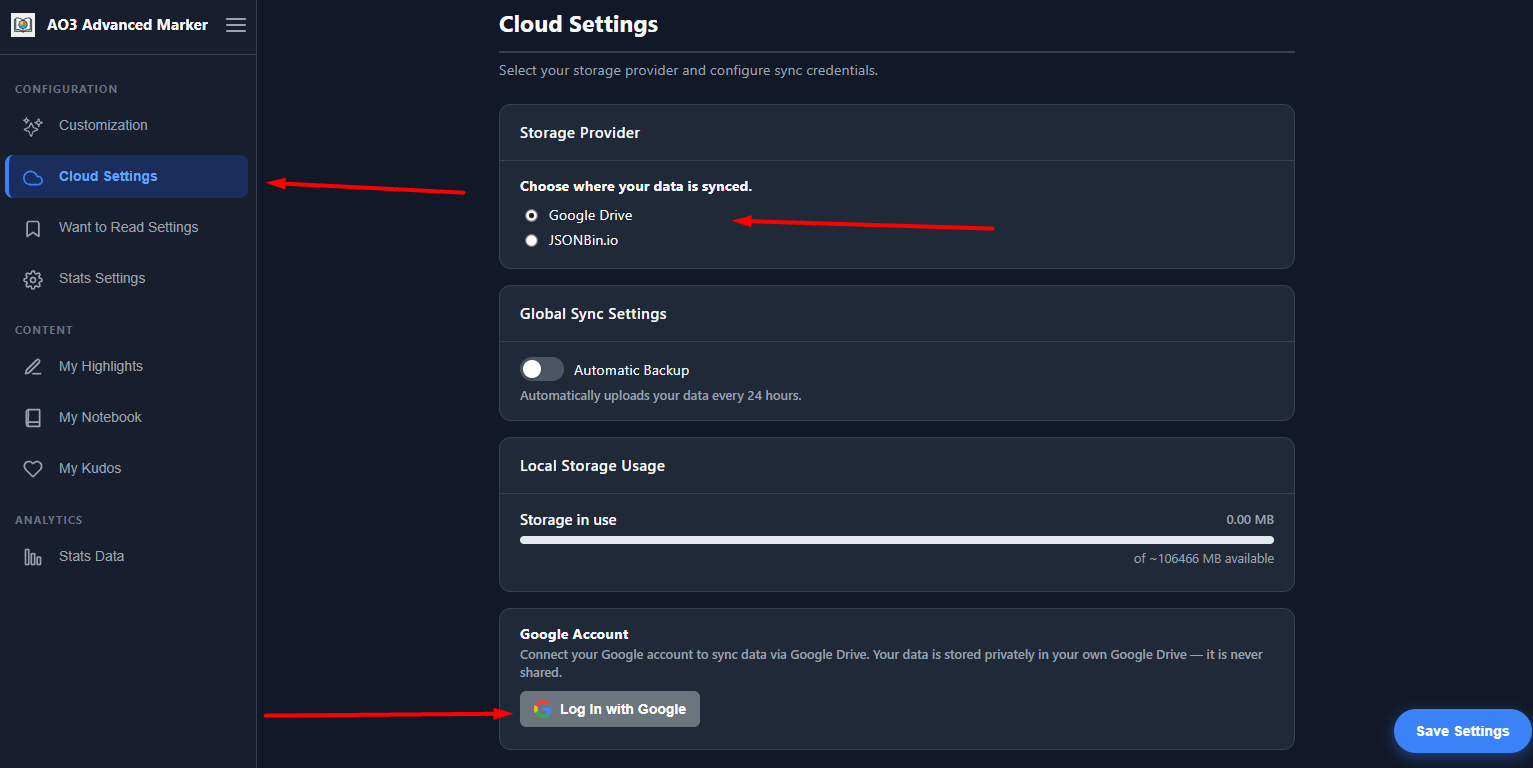This screenshot has height=768, width=1533.
Task: Click the gear icon for Stats Settings
Action: [33, 279]
